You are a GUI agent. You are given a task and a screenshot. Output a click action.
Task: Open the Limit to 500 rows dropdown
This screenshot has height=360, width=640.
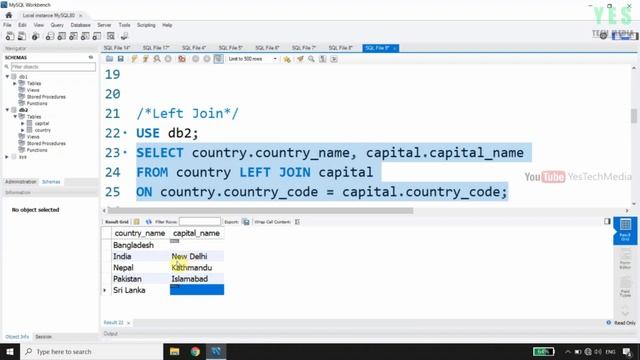pyautogui.click(x=253, y=59)
